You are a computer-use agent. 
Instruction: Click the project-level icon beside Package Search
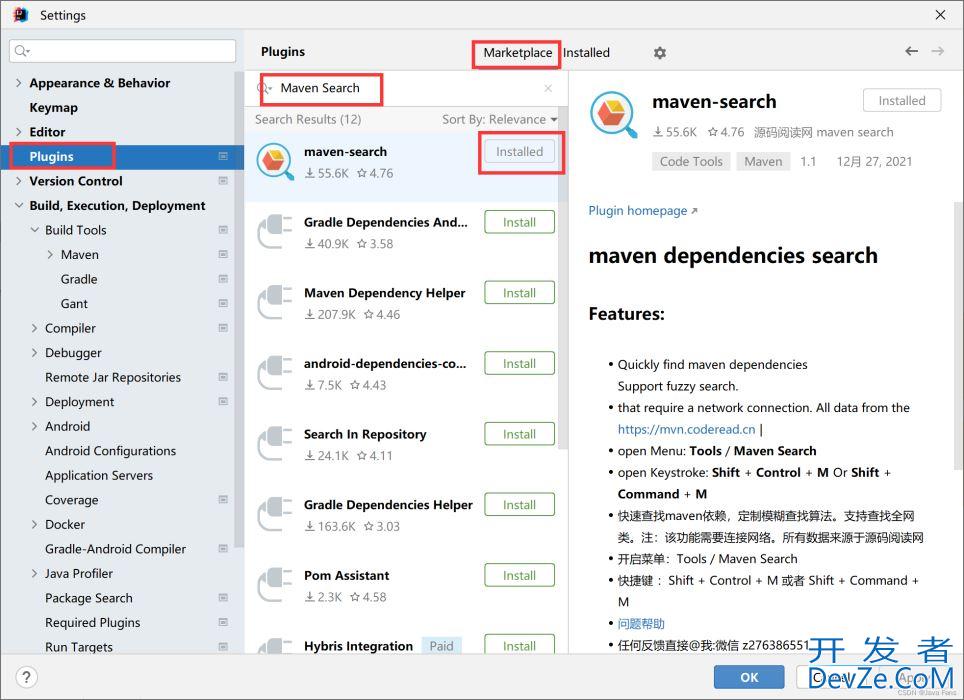coord(223,598)
